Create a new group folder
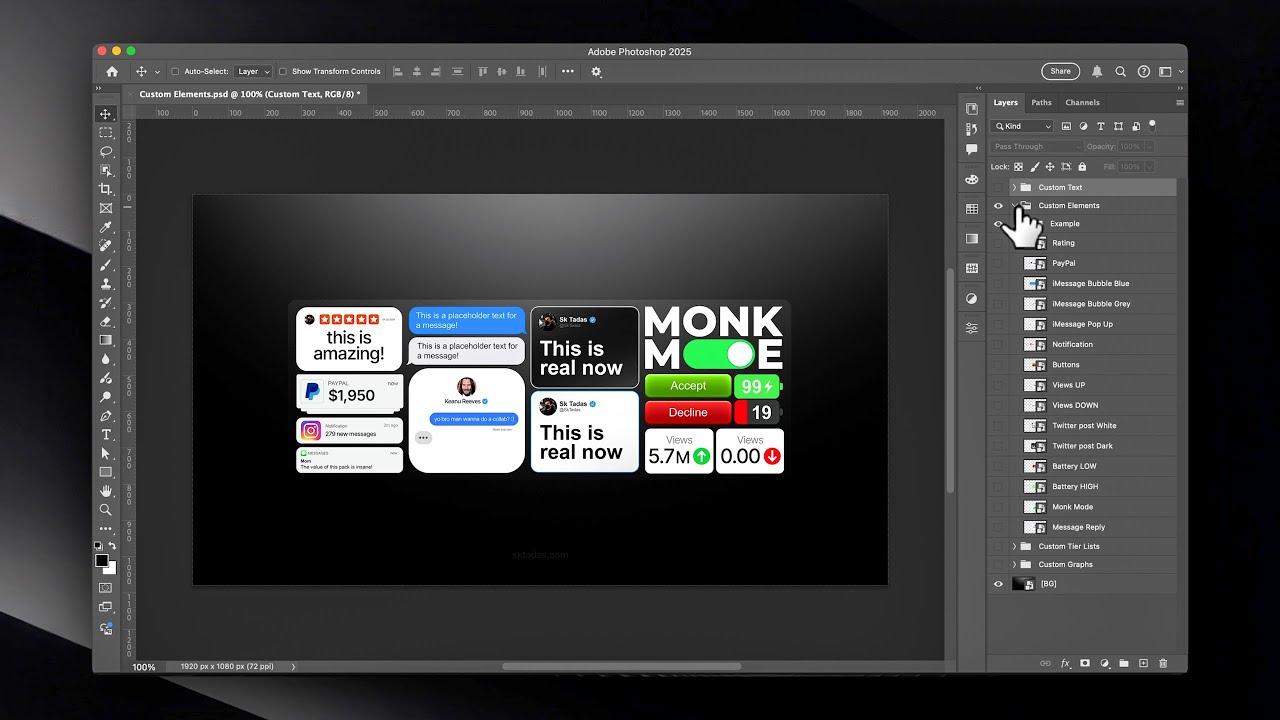Image resolution: width=1280 pixels, height=720 pixels. coord(1123,663)
